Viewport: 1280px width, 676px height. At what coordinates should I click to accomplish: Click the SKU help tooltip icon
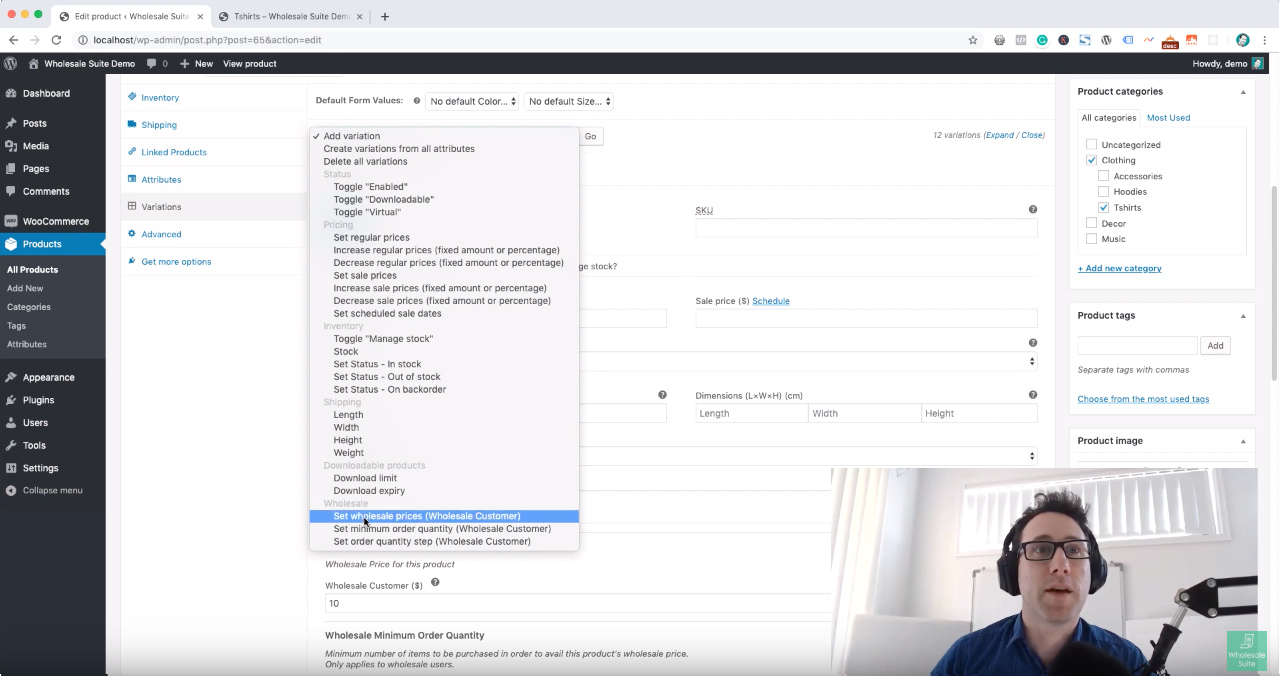[x=1033, y=210]
